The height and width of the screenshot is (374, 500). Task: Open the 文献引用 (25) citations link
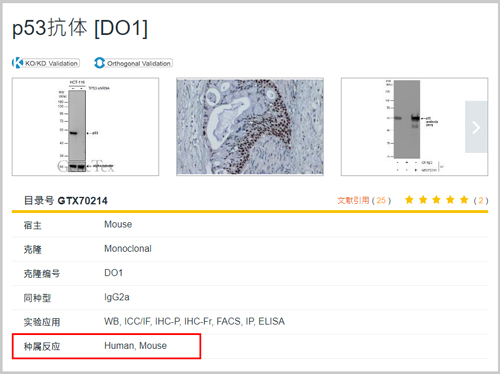[364, 200]
